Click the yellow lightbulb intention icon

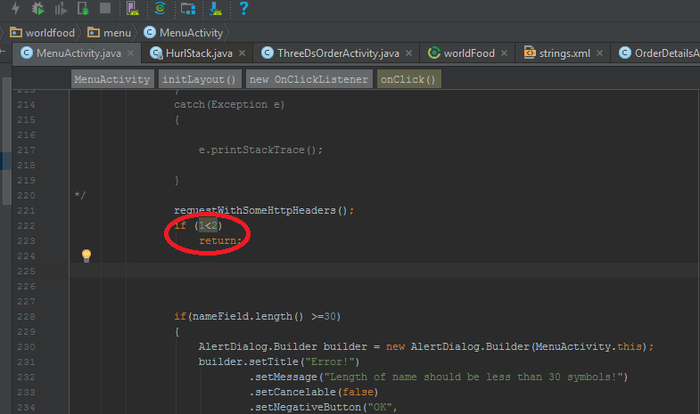click(86, 256)
